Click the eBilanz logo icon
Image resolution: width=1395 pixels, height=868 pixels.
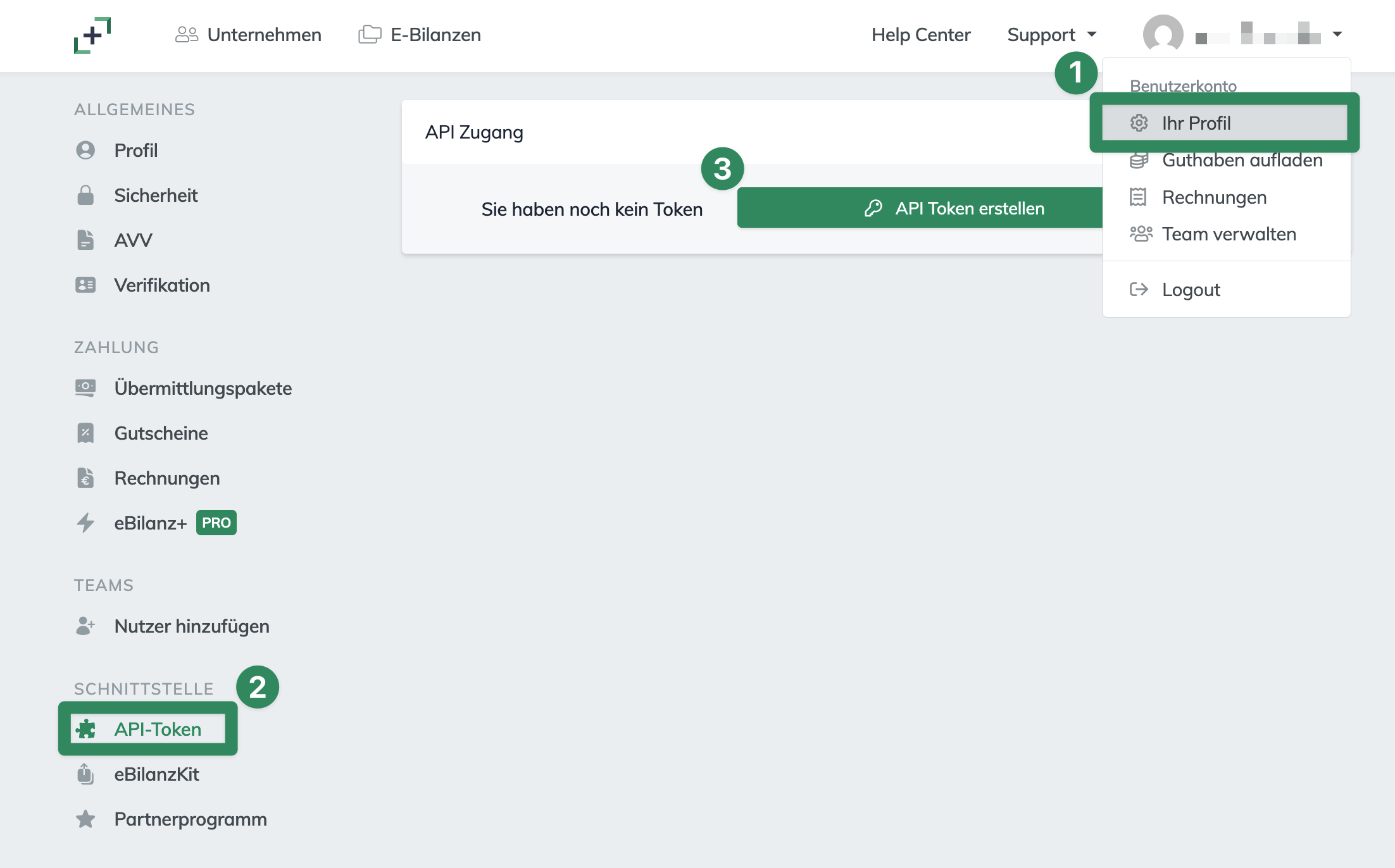pos(92,35)
